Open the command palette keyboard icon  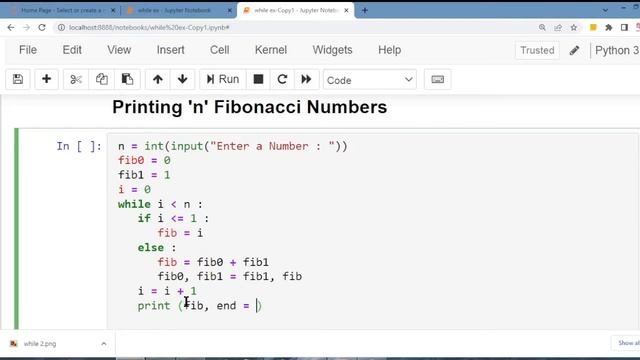[x=438, y=79]
